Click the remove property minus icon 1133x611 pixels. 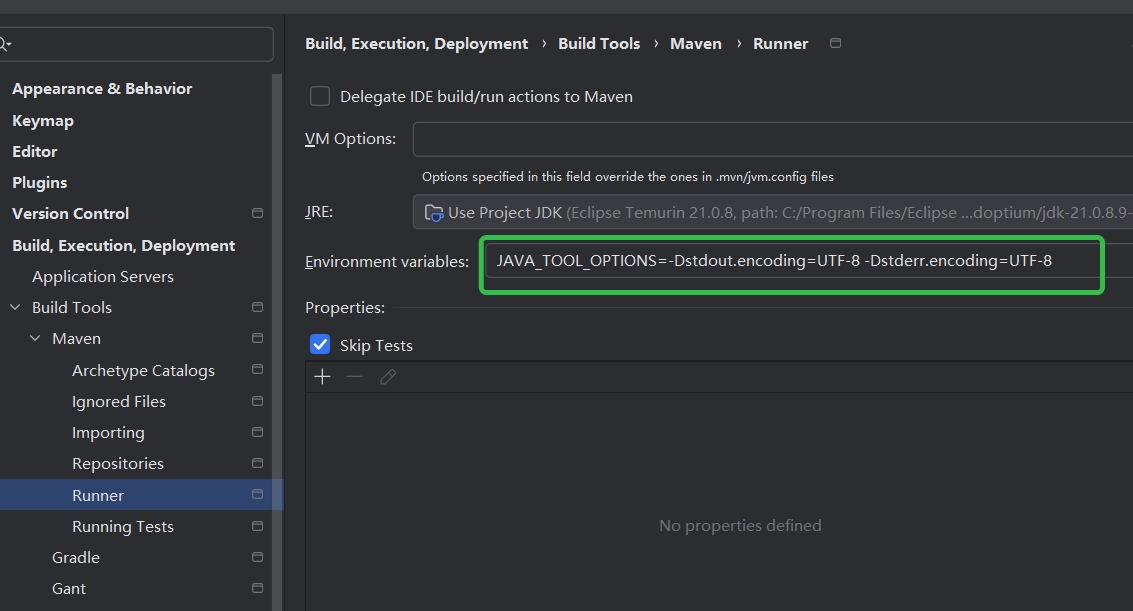(x=354, y=376)
